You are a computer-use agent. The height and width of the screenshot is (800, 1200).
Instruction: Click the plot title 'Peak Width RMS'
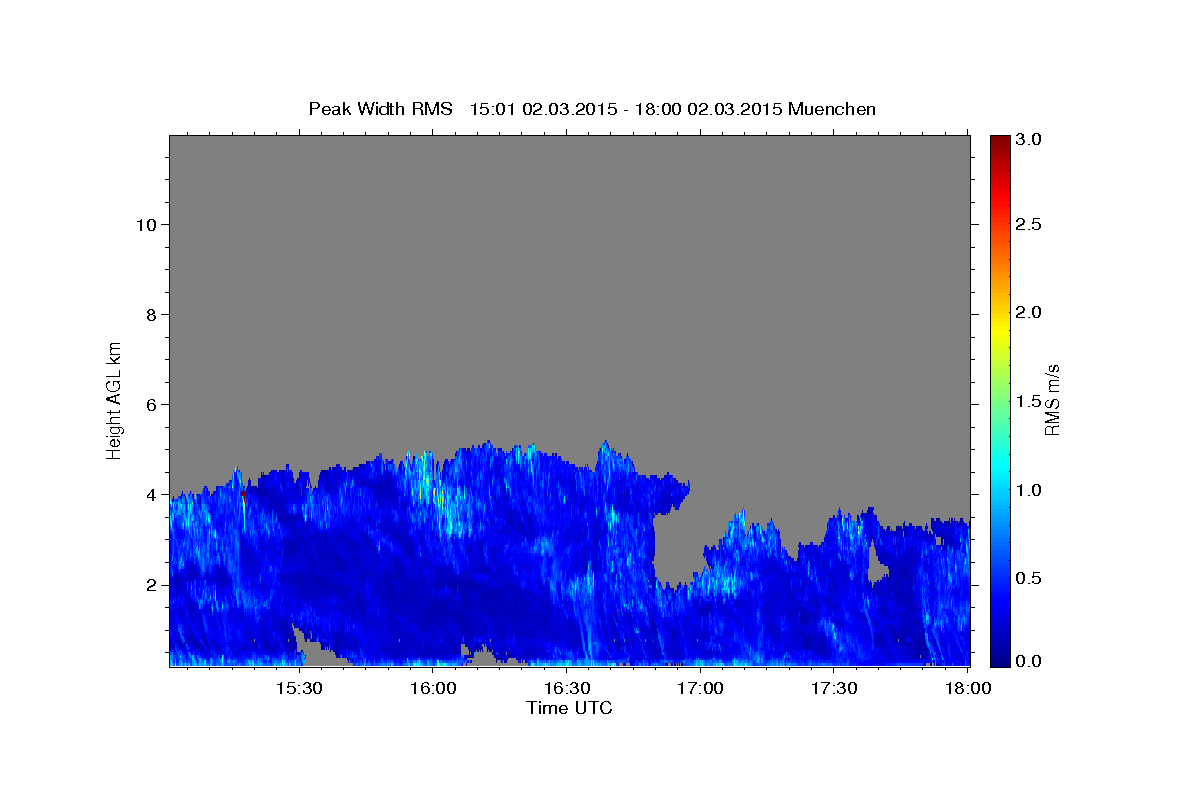[381, 109]
